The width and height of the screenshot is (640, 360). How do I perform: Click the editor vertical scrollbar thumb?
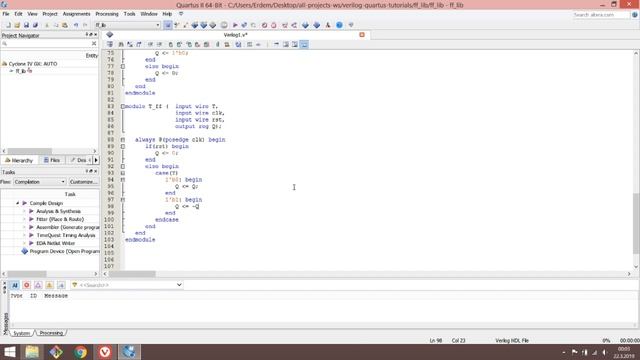[x=636, y=224]
